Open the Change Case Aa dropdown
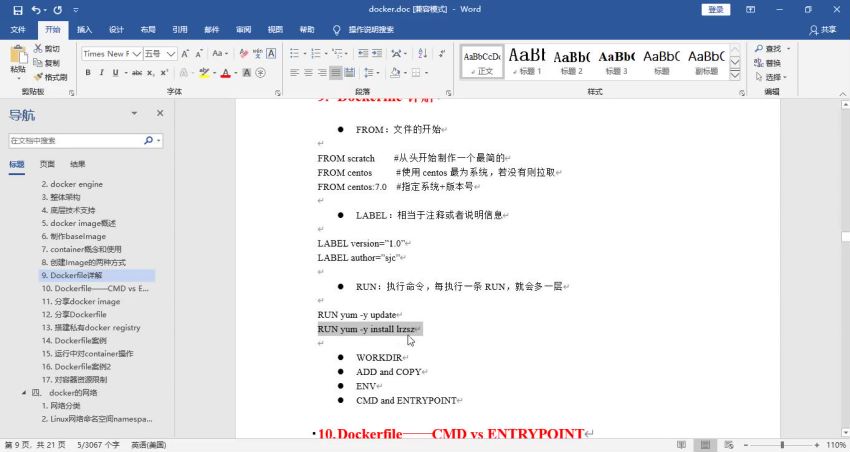The image size is (850, 452). [x=220, y=54]
